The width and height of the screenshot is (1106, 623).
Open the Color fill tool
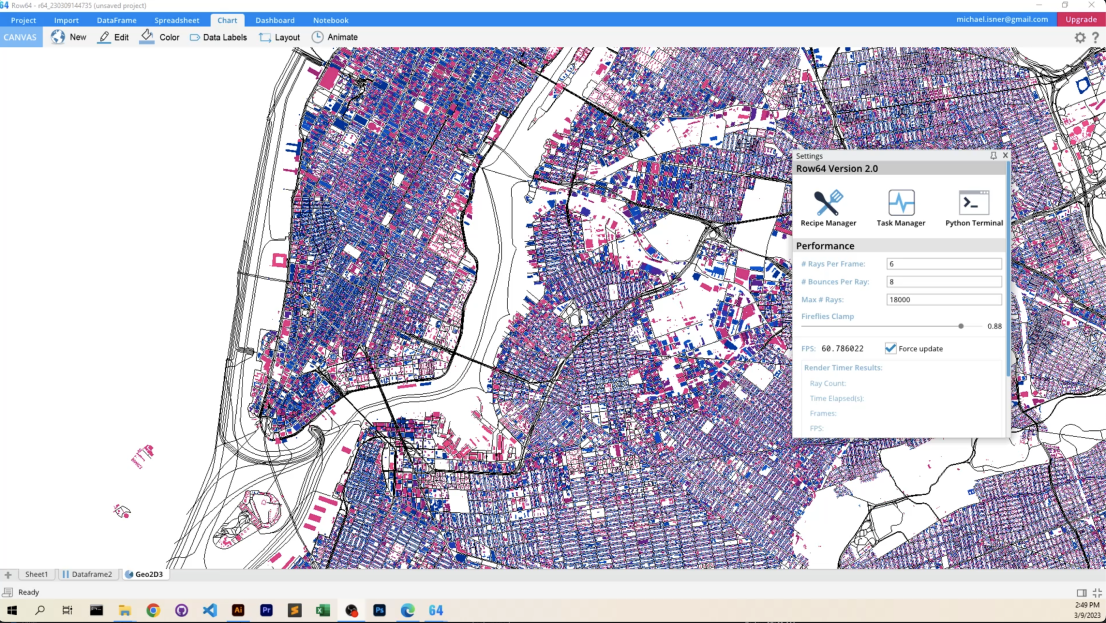[159, 37]
